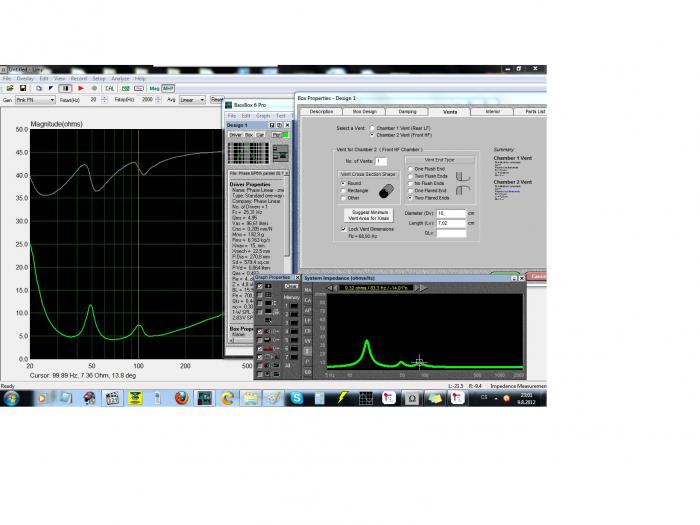Open Graph menu in BassBox 6 Pro
The image size is (700, 525).
coord(263,116)
